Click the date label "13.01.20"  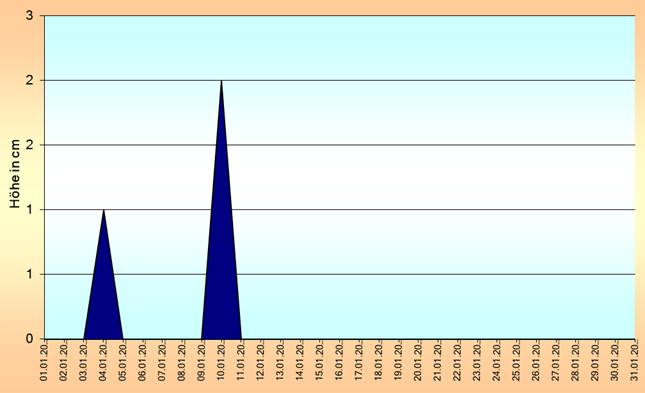(x=281, y=362)
